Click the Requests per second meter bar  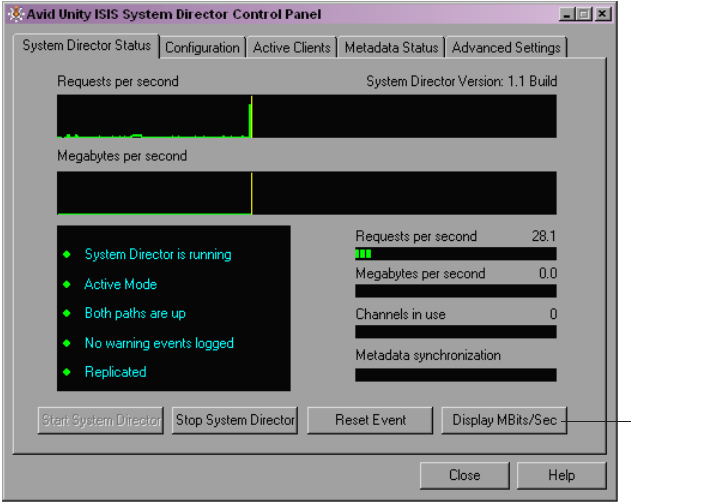[456, 254]
